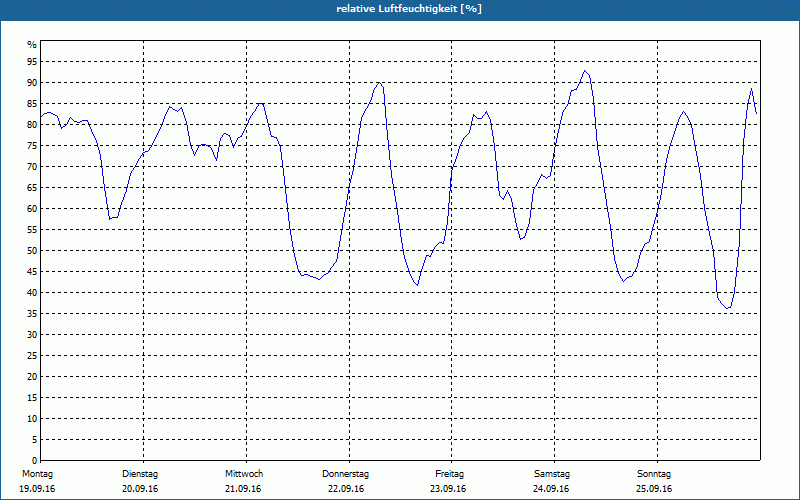Click the '15' y-axis value
Screen dimensions: 800x500
tap(32, 397)
